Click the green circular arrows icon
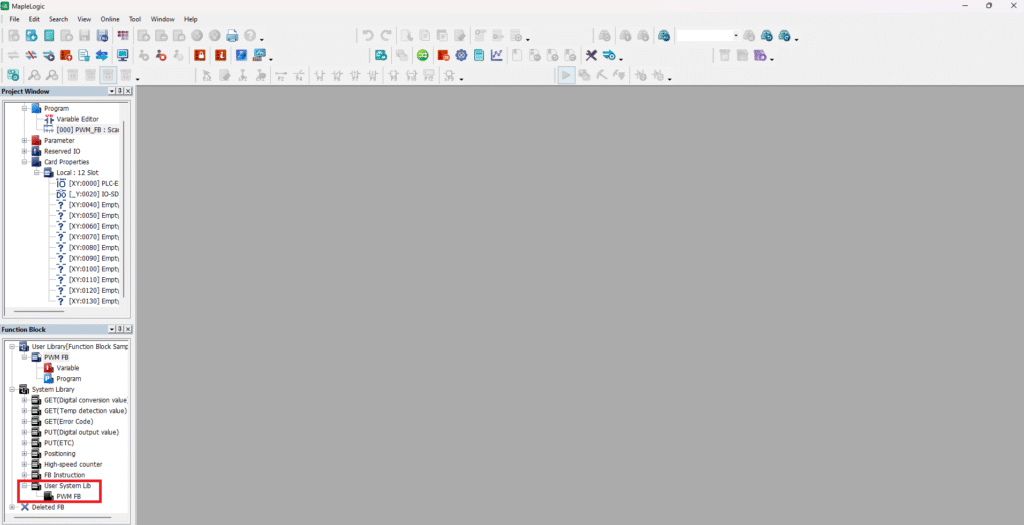Image resolution: width=1024 pixels, height=525 pixels. [423, 56]
